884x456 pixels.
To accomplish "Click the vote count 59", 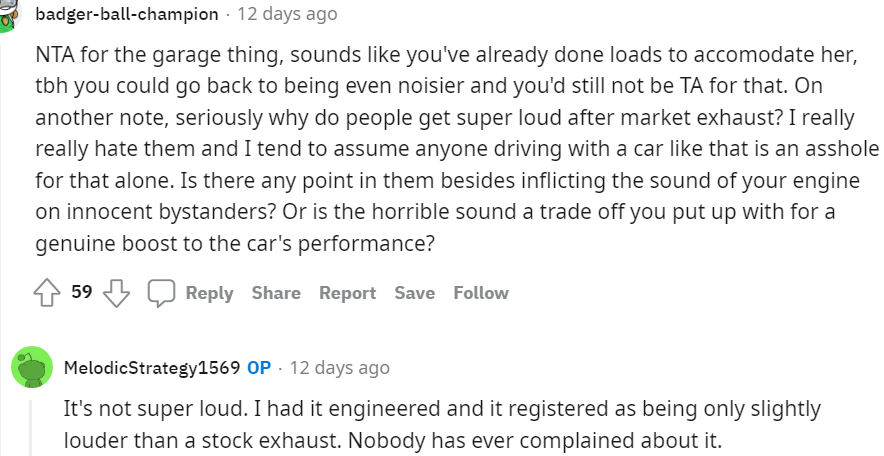I will point(82,293).
